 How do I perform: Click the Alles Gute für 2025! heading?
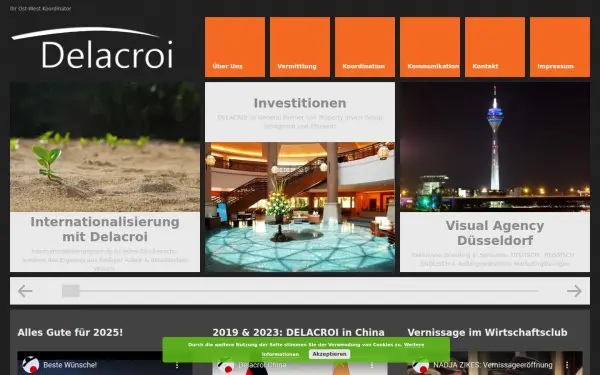70,333
